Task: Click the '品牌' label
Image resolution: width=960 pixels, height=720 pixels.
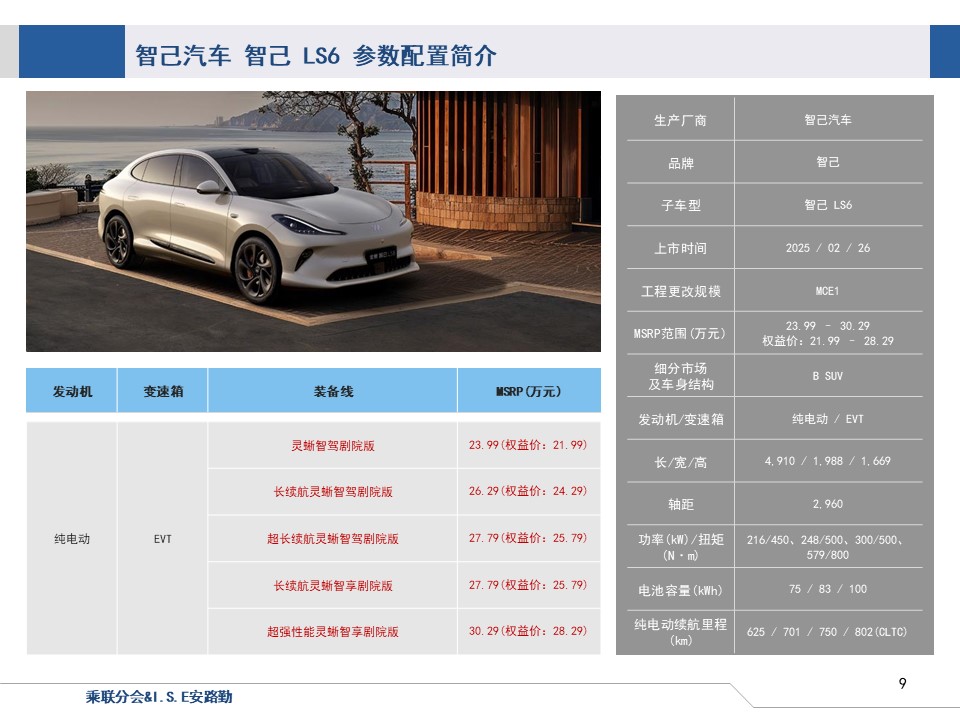Action: pyautogui.click(x=680, y=163)
